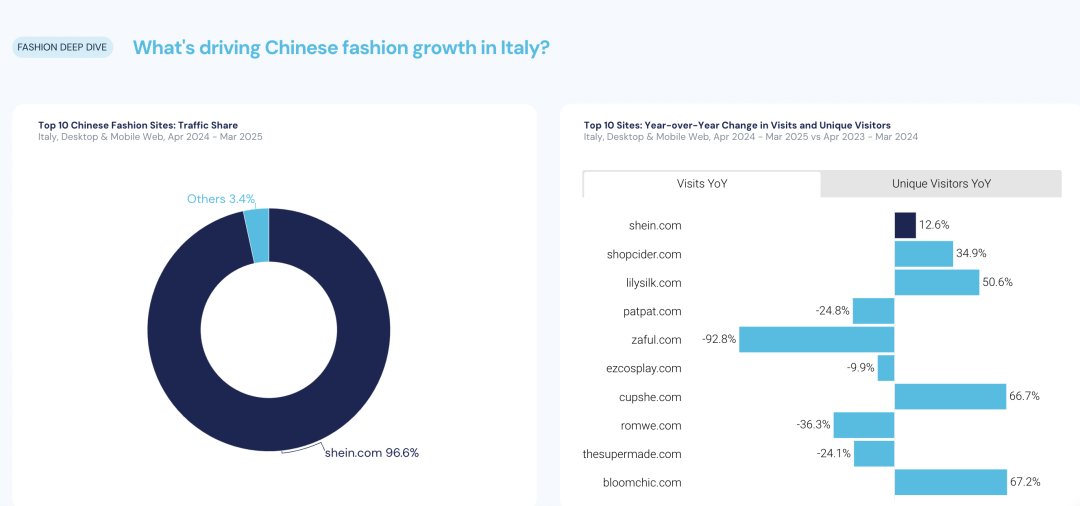Select the Visits YoY tab
This screenshot has height=506, width=1080.
point(702,184)
